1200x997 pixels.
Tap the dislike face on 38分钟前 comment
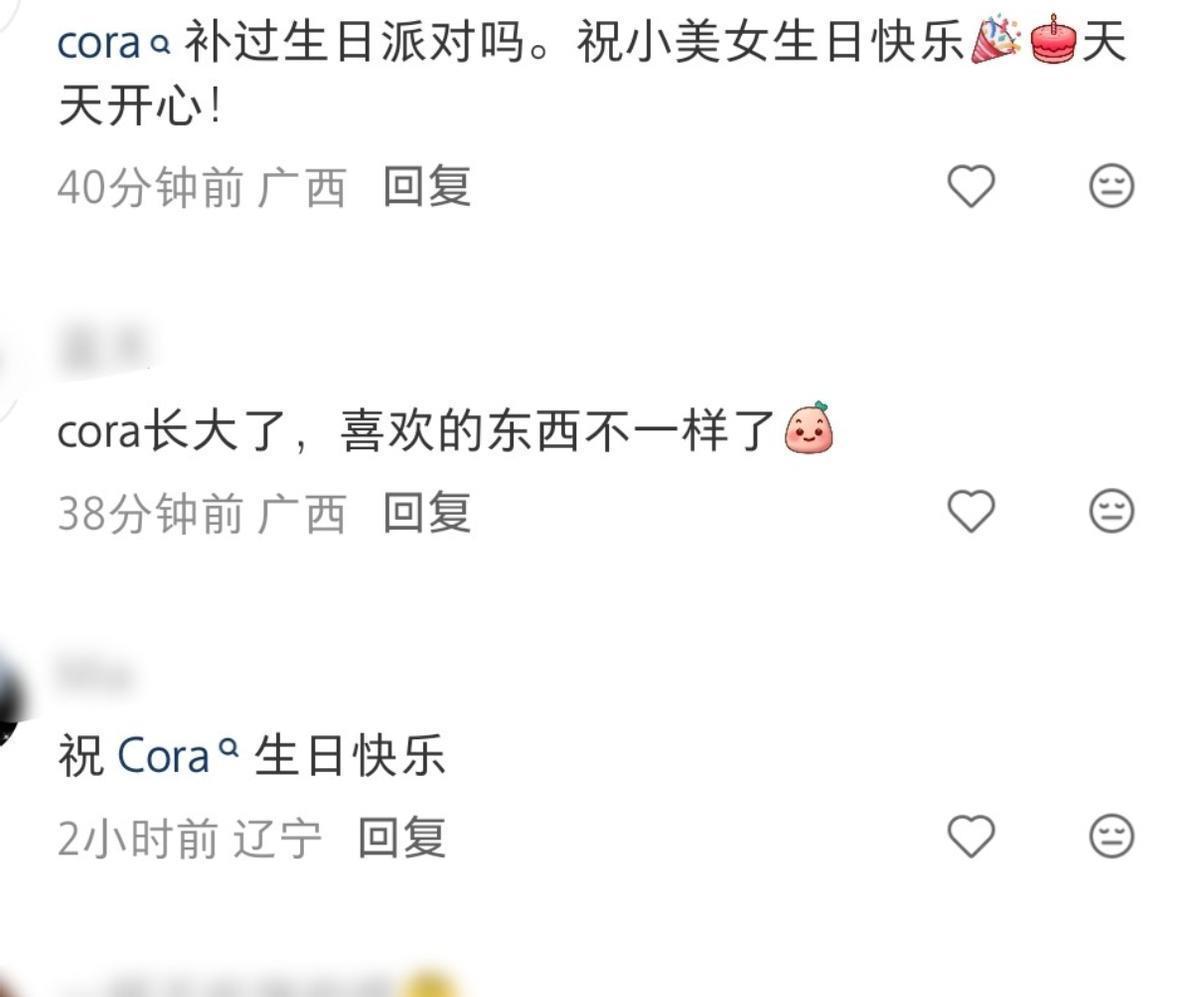1111,511
